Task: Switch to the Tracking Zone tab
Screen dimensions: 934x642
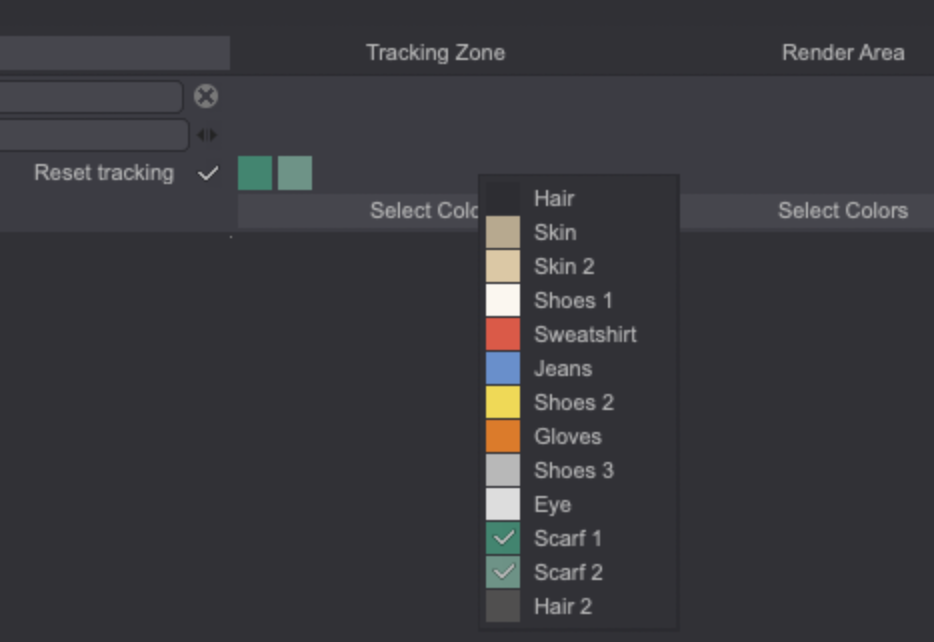Action: pos(435,52)
